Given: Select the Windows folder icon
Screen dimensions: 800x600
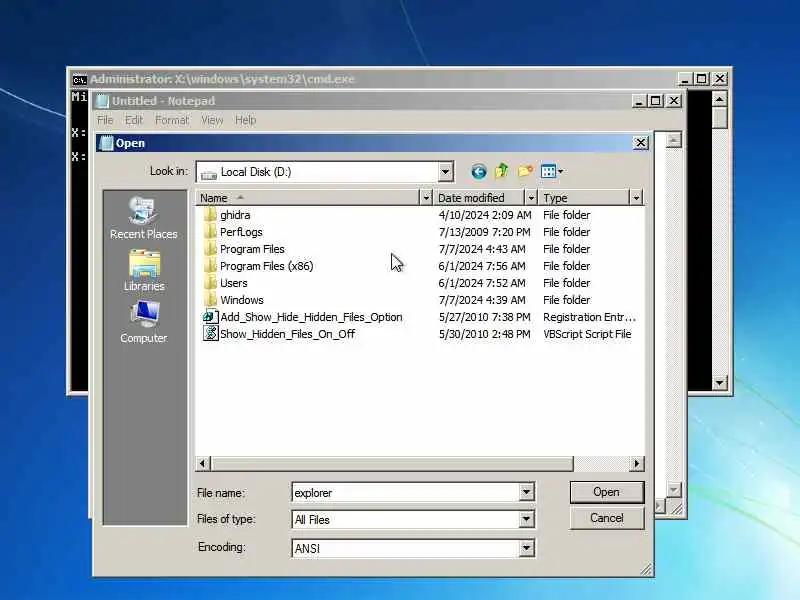Looking at the screenshot, I should [x=210, y=300].
